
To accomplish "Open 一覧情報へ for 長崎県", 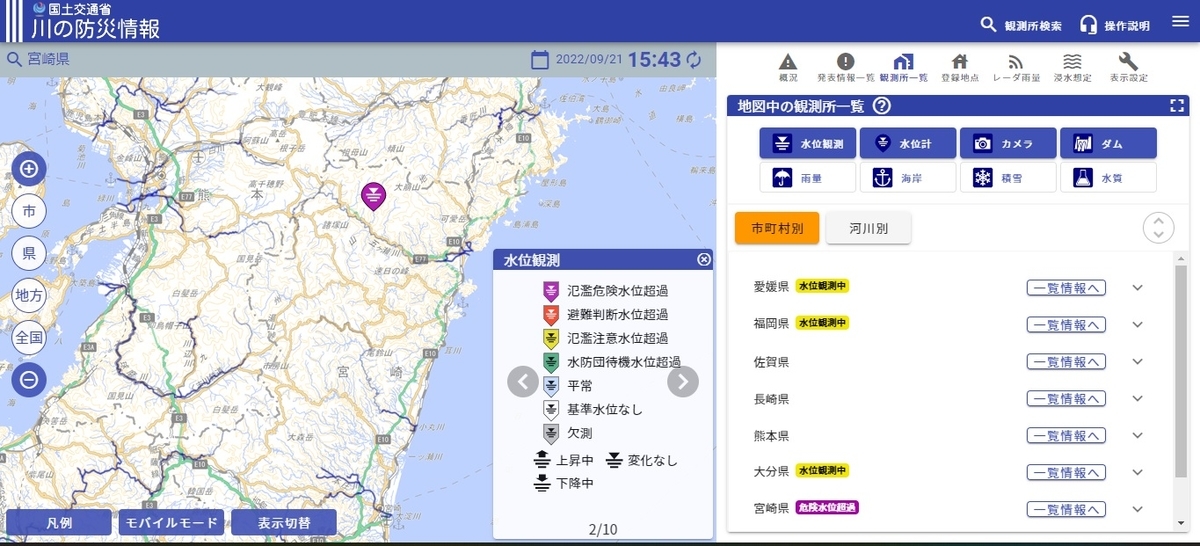I will coord(1066,399).
